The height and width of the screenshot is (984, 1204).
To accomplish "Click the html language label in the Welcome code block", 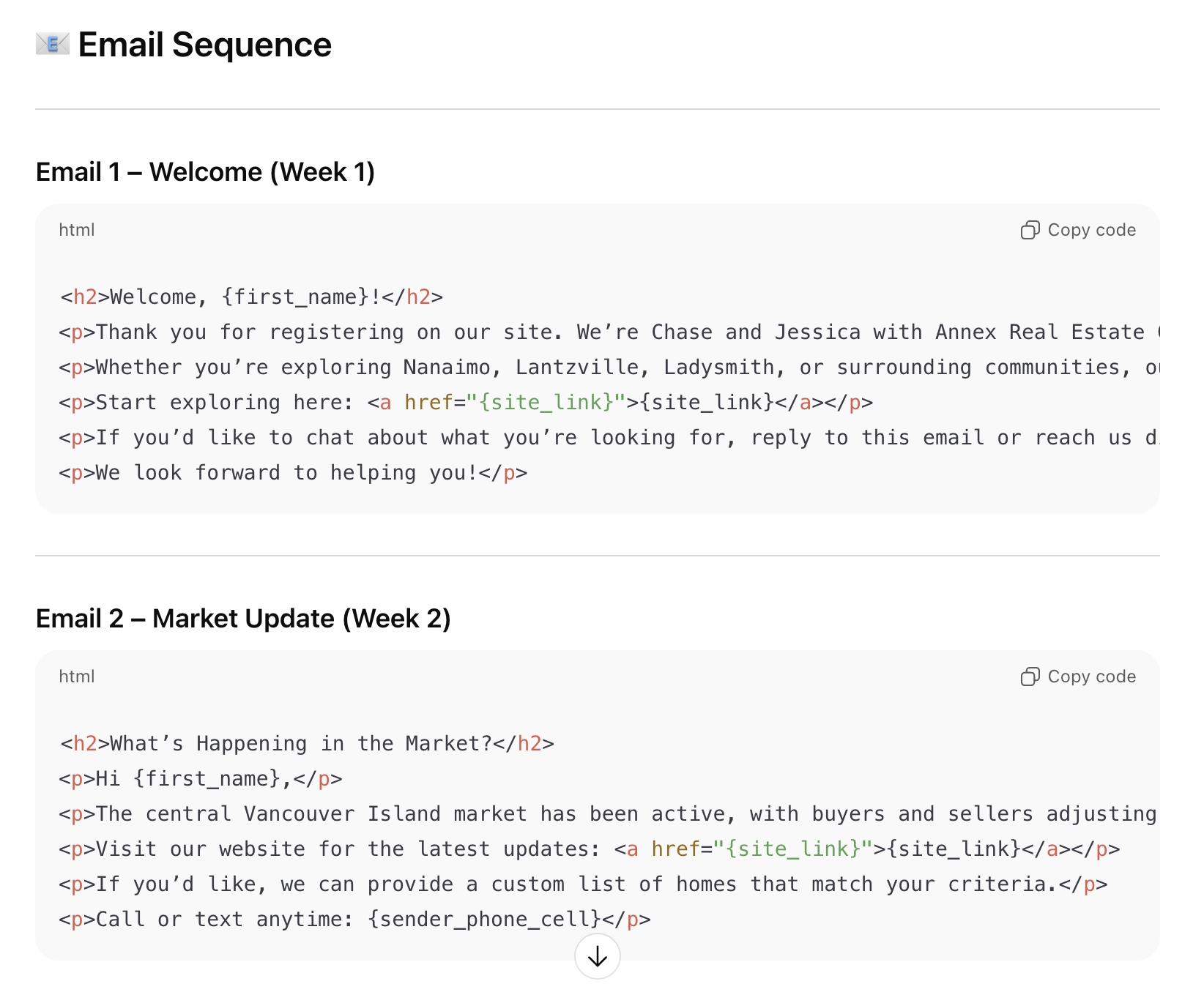I will point(77,230).
